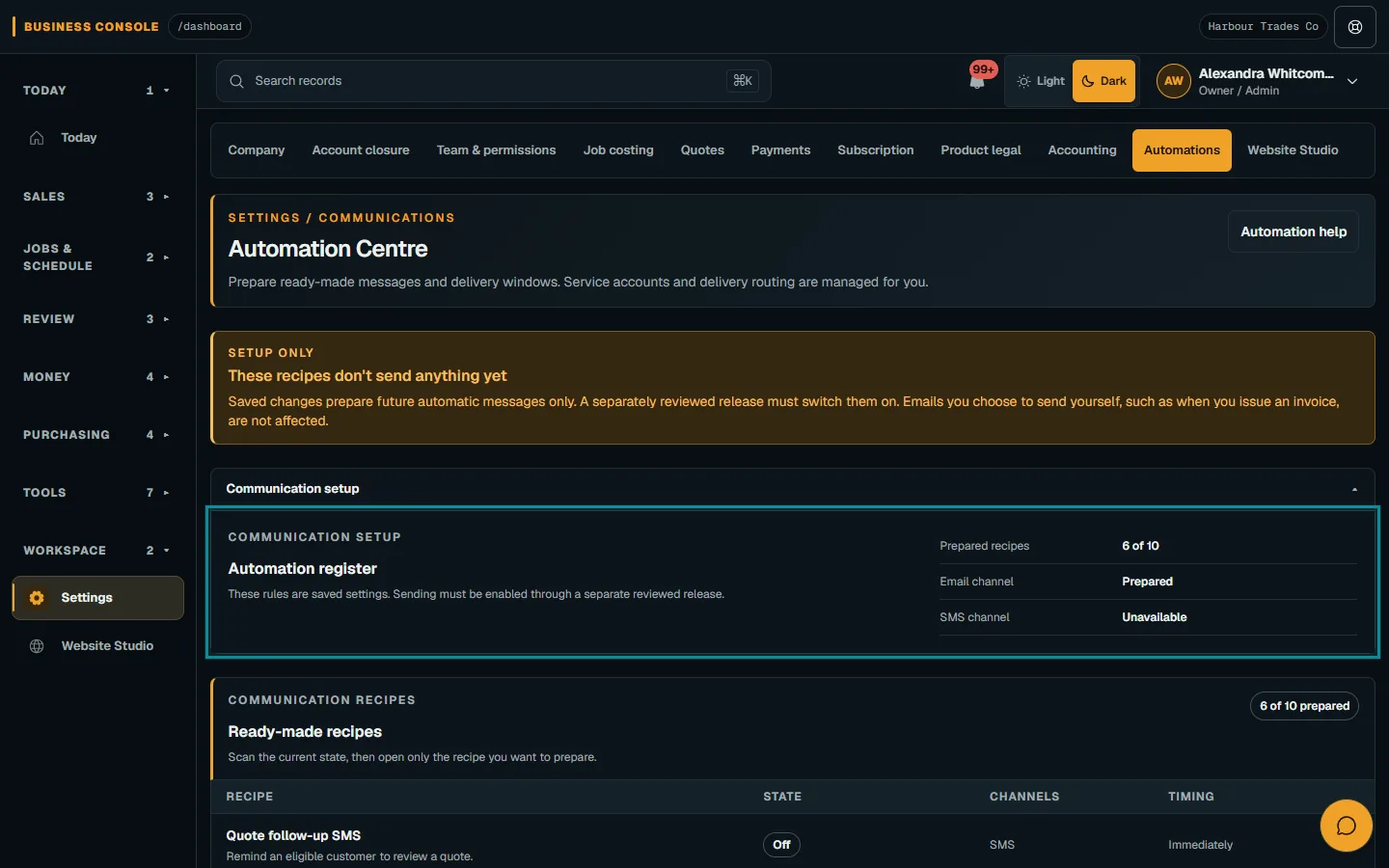Toggle the Off state for Quote follow-up SMS

[x=781, y=845]
